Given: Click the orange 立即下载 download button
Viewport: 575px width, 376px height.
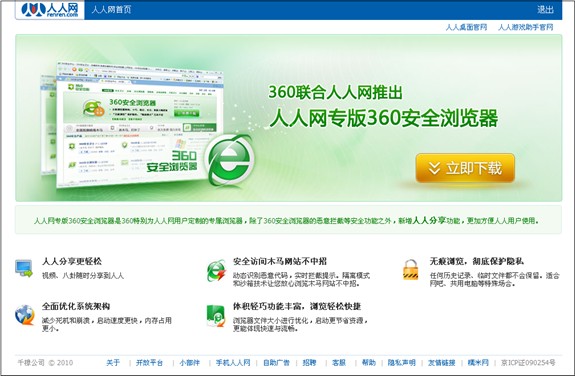Looking at the screenshot, I should pos(465,168).
